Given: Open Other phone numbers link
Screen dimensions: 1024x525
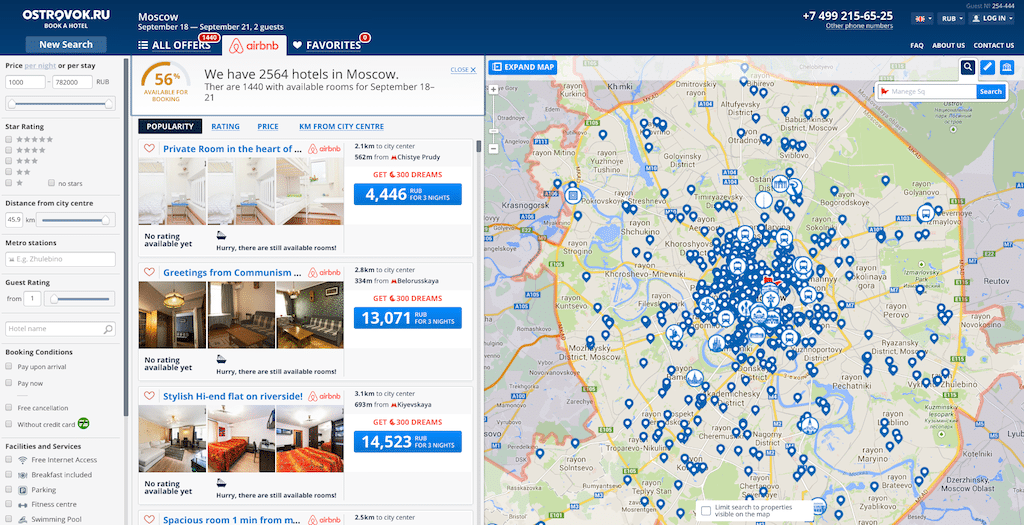Looking at the screenshot, I should point(859,26).
